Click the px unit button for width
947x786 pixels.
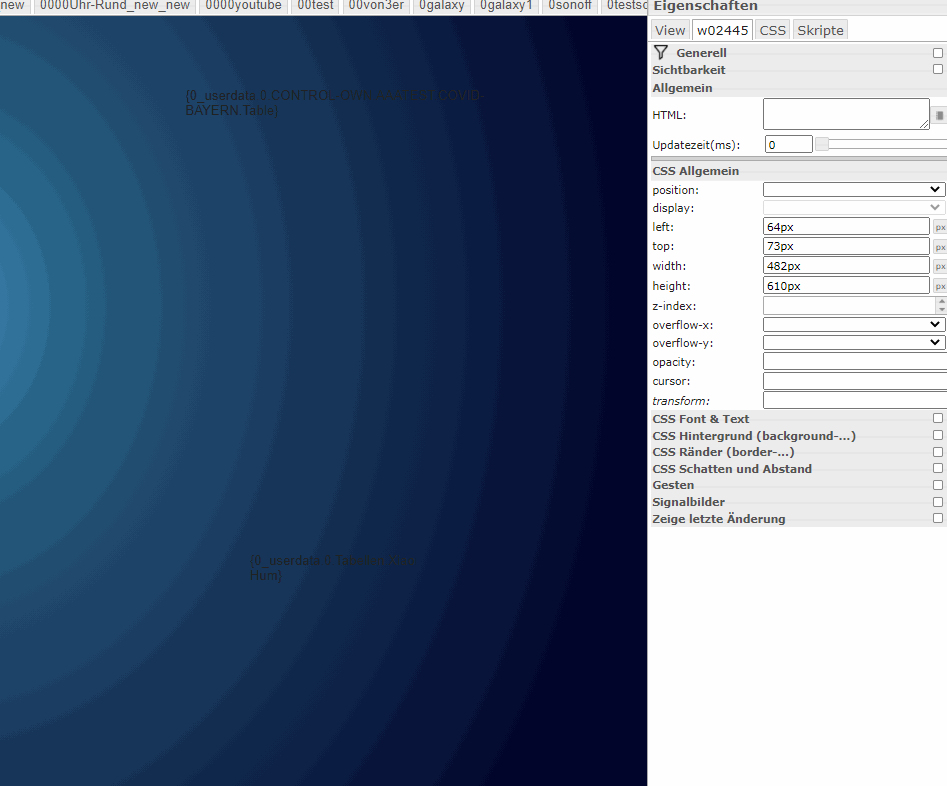pos(940,266)
